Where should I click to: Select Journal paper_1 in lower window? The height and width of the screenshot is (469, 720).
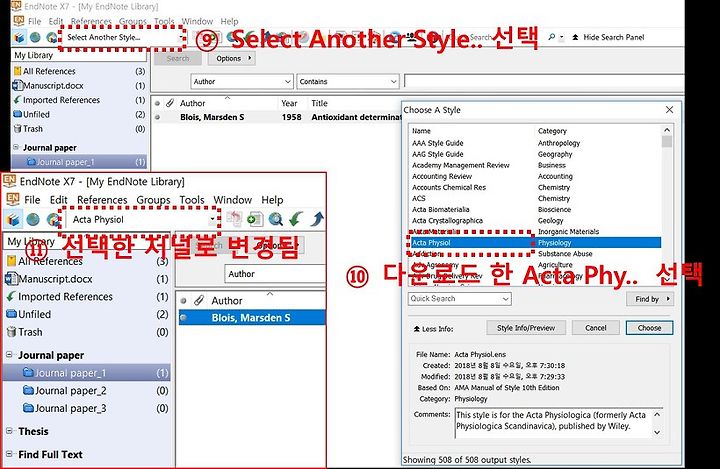tap(86, 373)
